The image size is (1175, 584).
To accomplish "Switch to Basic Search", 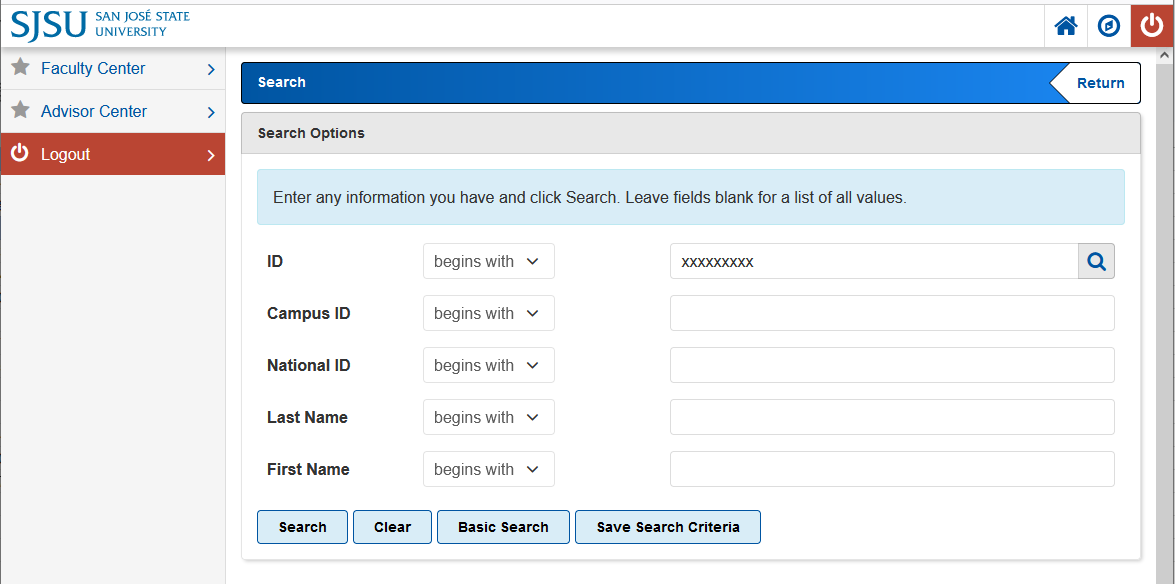I will click(503, 527).
